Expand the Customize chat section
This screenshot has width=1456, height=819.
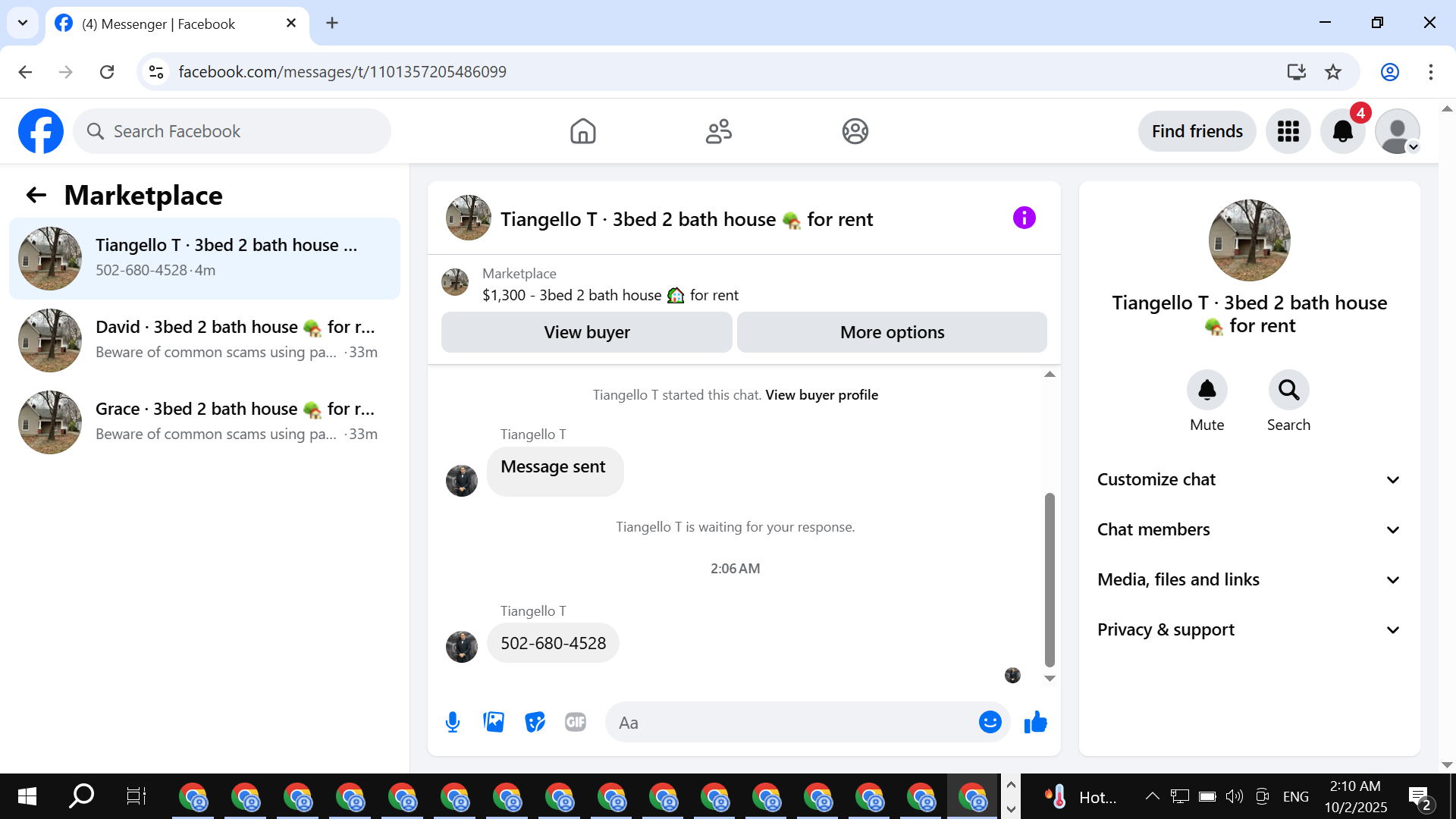pyautogui.click(x=1248, y=479)
